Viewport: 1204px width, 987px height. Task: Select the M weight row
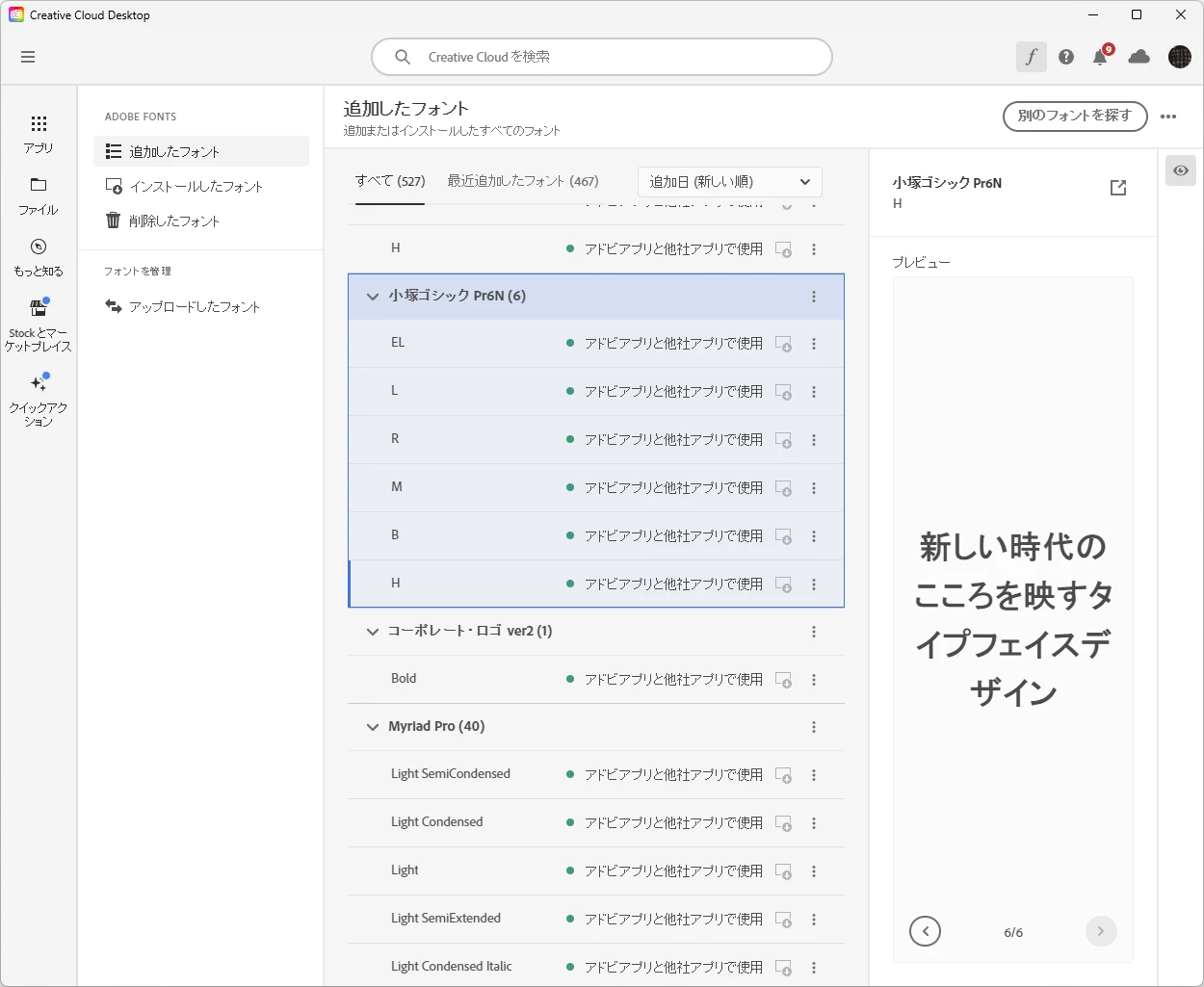tap(596, 488)
